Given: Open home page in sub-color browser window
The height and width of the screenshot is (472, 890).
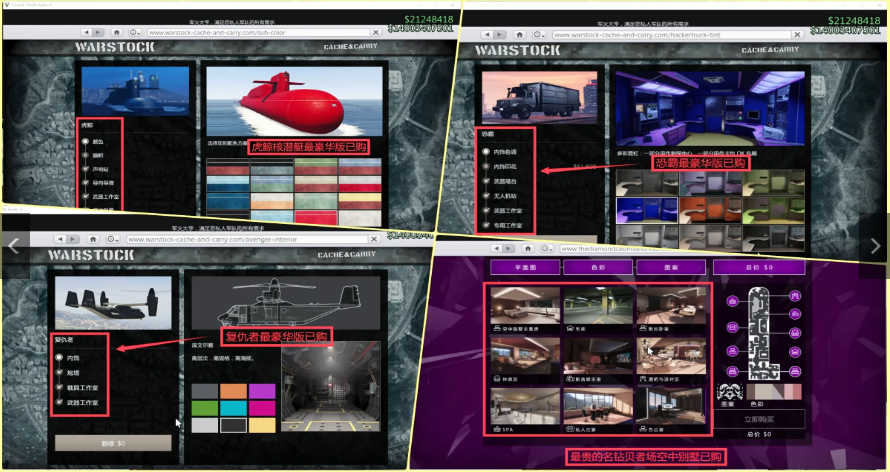Looking at the screenshot, I should pyautogui.click(x=116, y=32).
